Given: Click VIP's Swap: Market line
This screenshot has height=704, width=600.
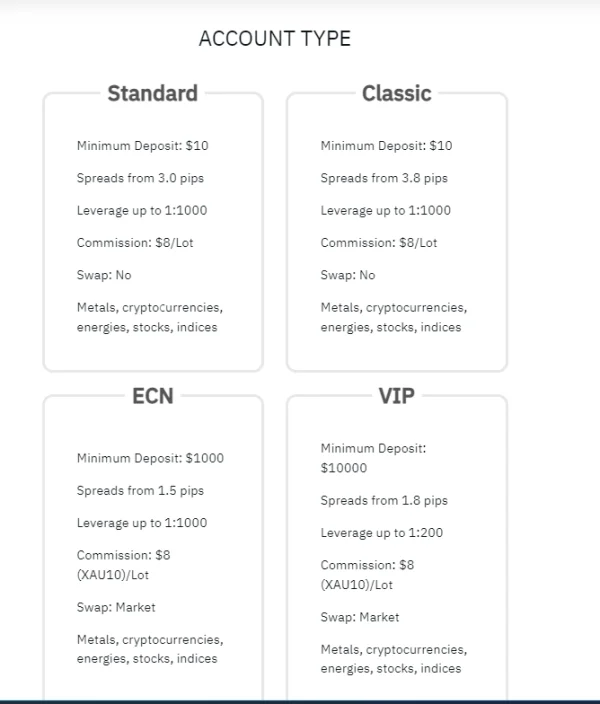Looking at the screenshot, I should tap(360, 617).
